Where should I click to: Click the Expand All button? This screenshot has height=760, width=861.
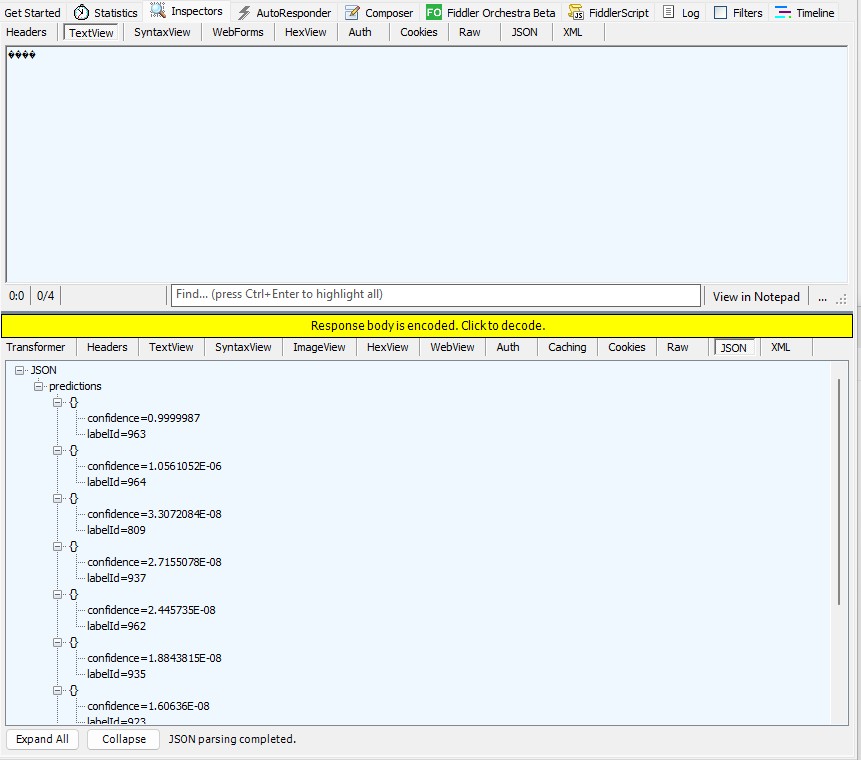coord(42,739)
